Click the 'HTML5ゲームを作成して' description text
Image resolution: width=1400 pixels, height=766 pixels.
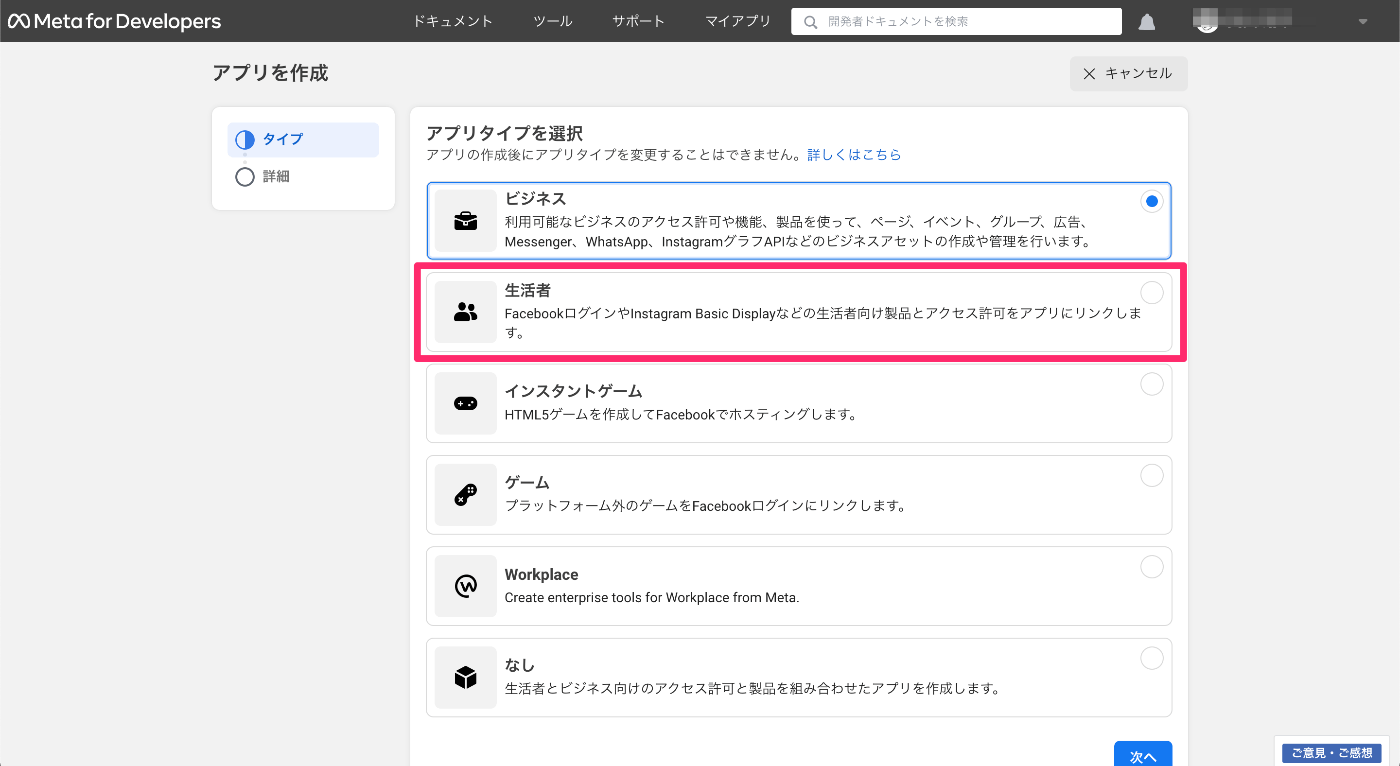click(681, 414)
